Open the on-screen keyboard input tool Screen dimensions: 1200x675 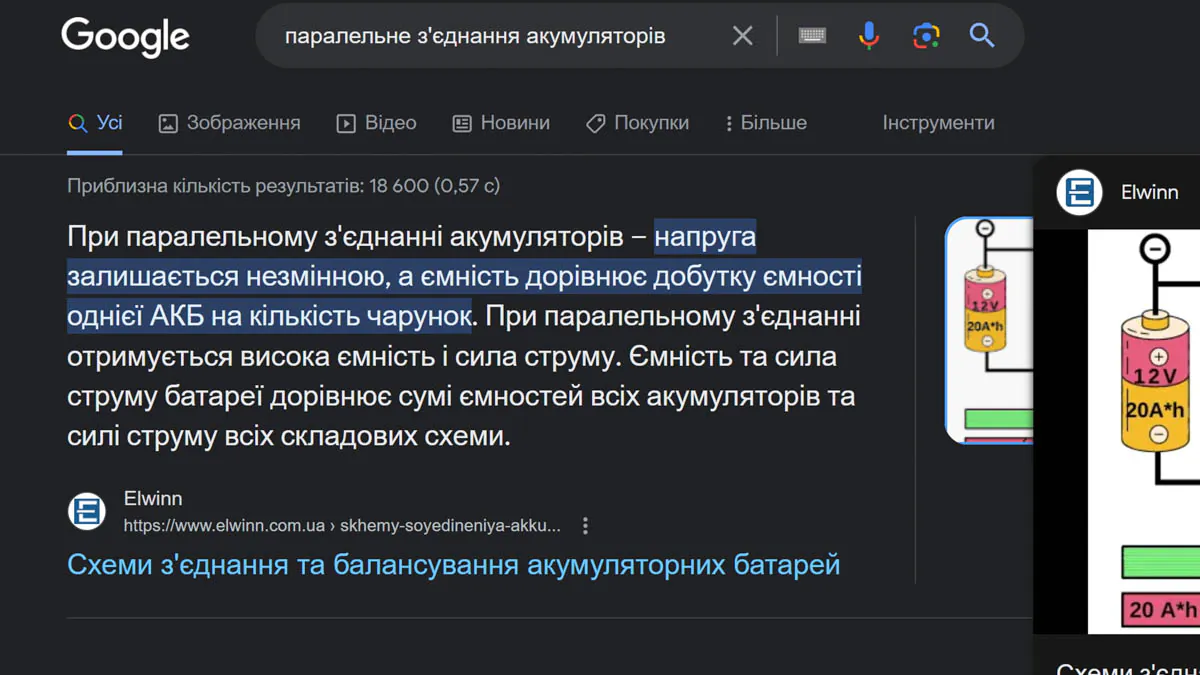point(812,36)
